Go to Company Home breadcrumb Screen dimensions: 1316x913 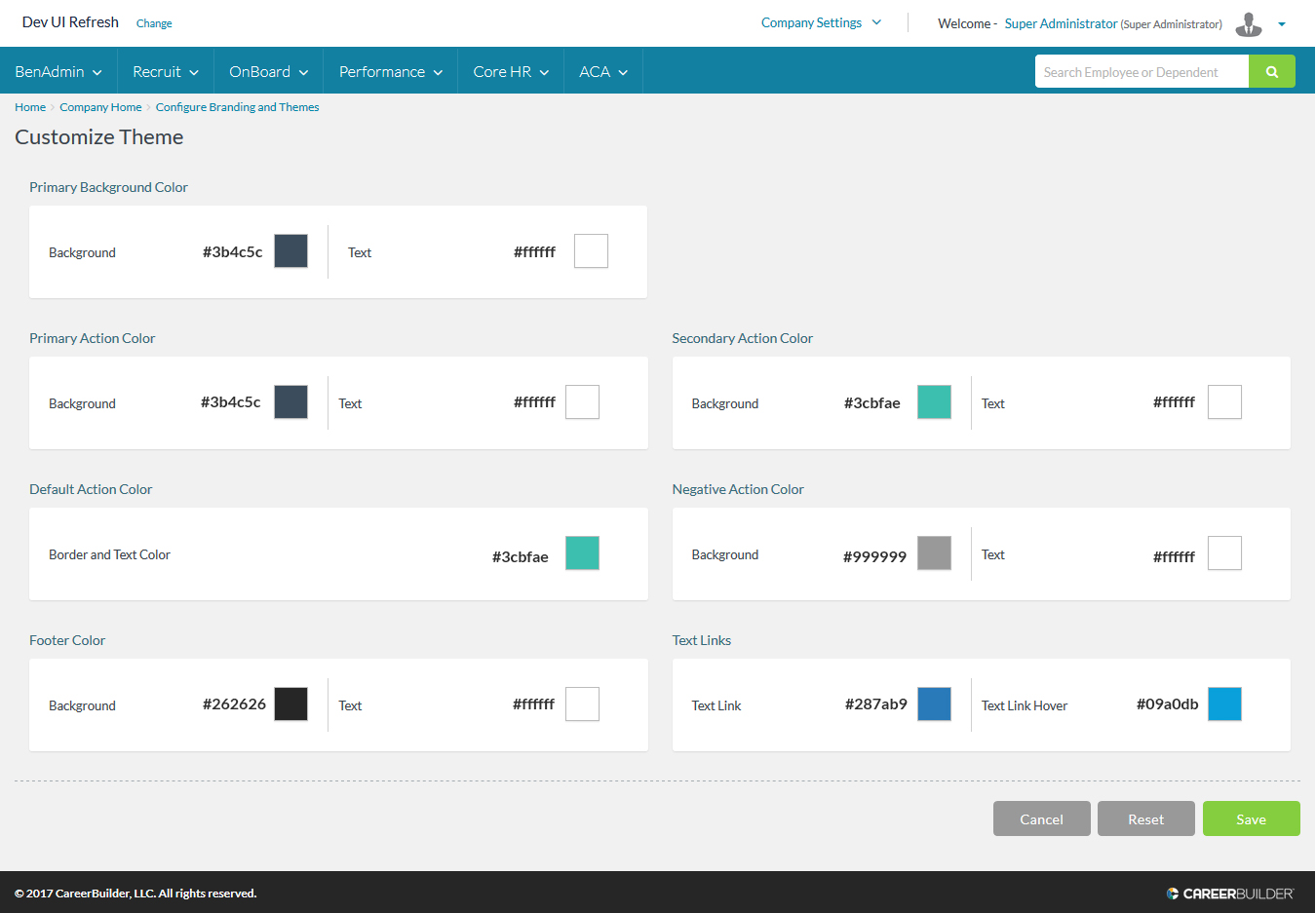pos(100,107)
